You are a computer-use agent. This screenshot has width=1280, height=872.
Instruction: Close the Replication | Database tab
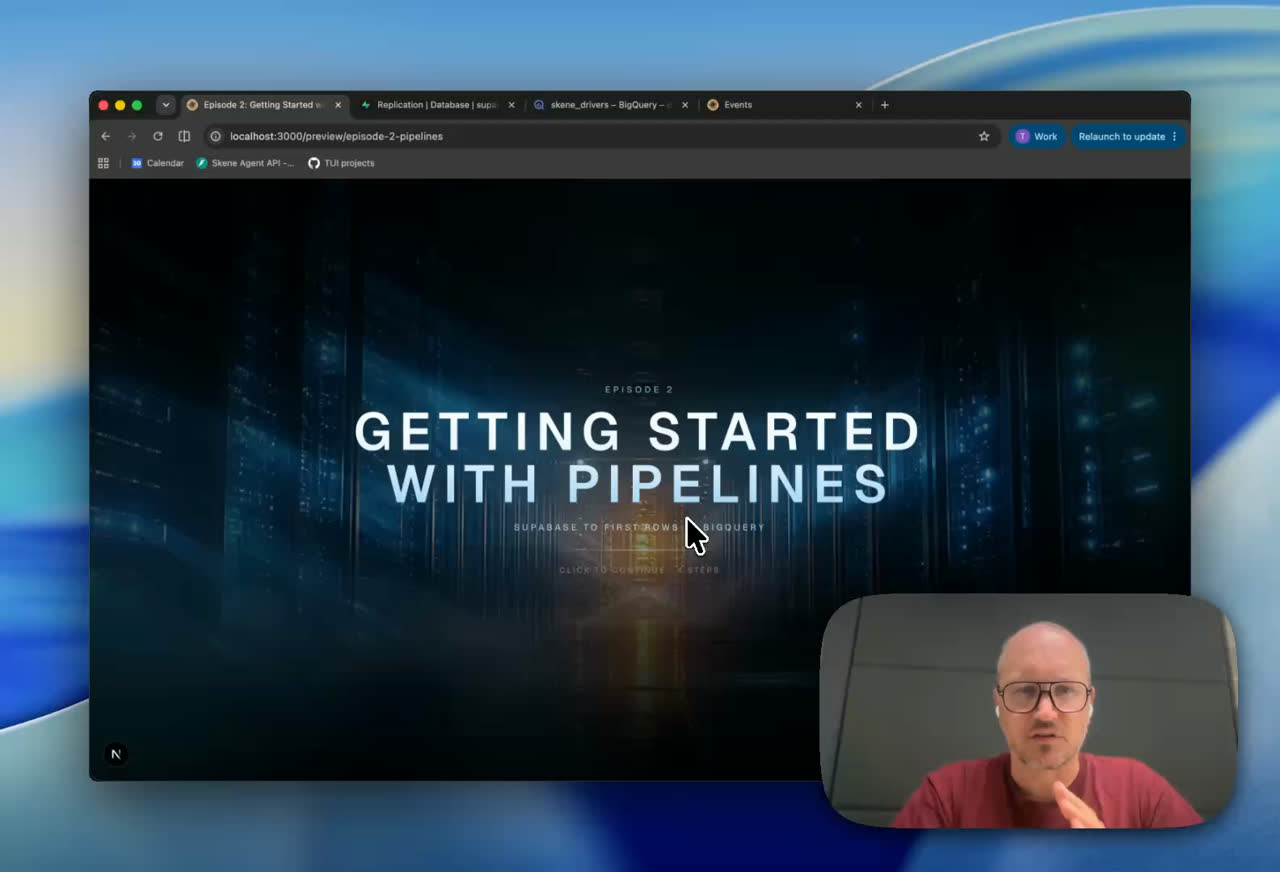coord(511,105)
